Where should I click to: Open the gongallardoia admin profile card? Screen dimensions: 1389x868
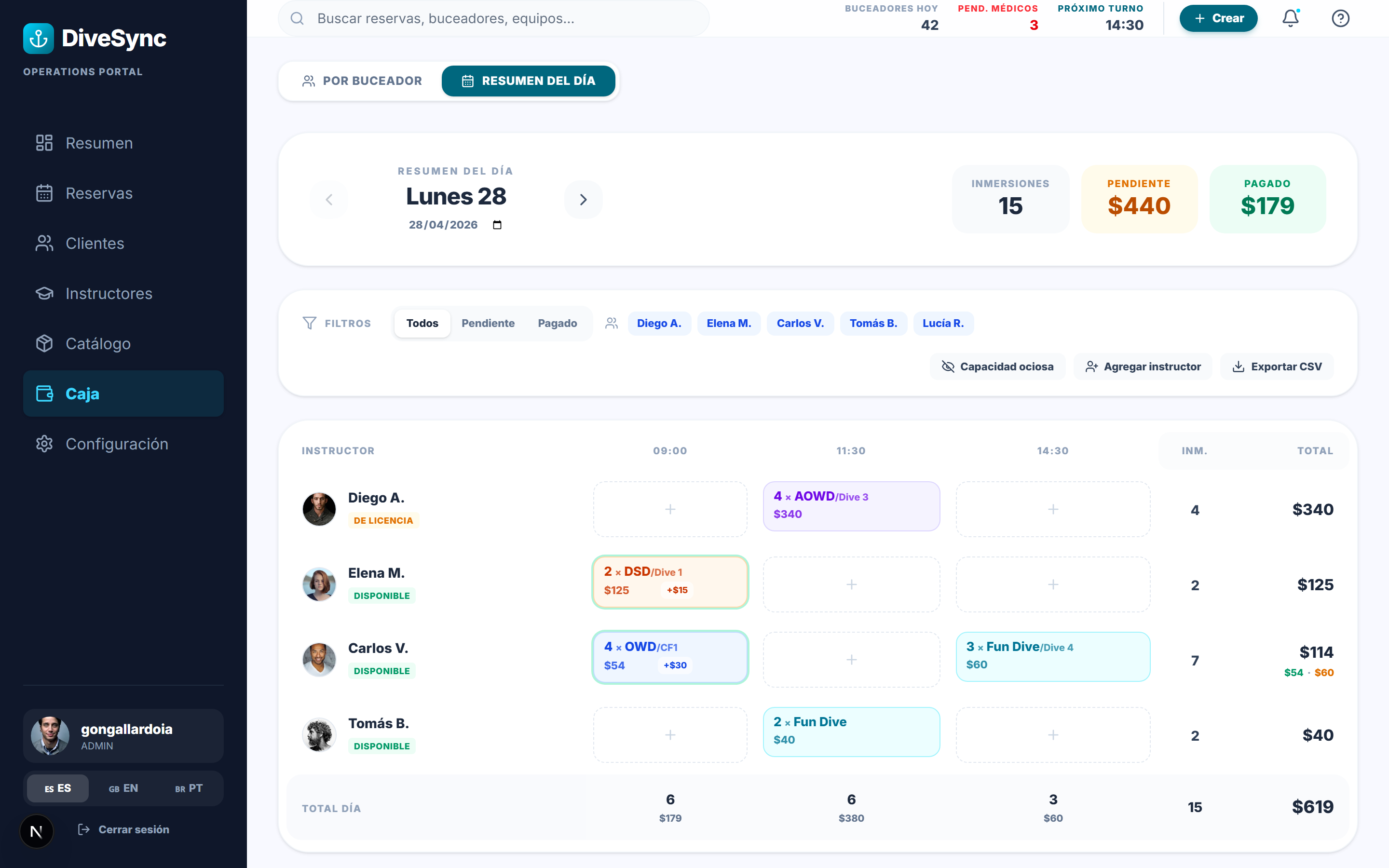pos(123,736)
